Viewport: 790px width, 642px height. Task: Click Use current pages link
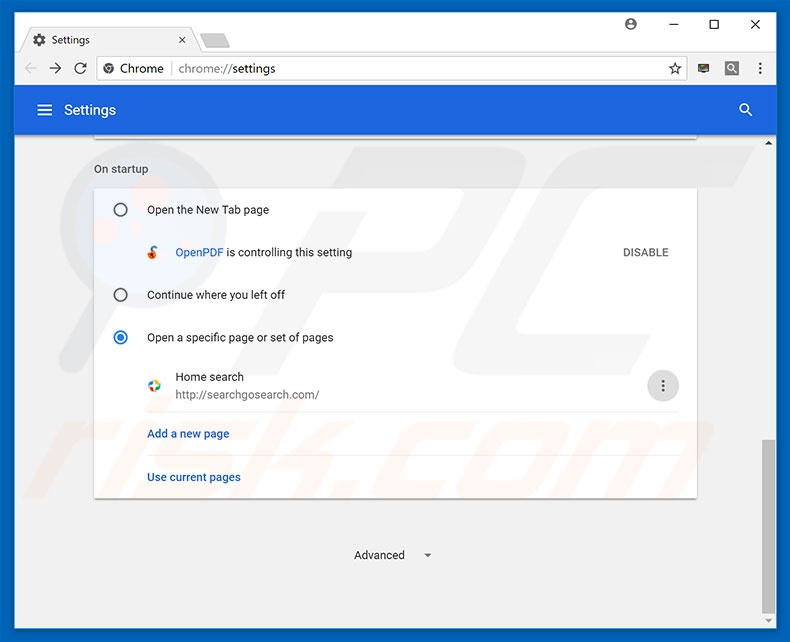click(194, 478)
